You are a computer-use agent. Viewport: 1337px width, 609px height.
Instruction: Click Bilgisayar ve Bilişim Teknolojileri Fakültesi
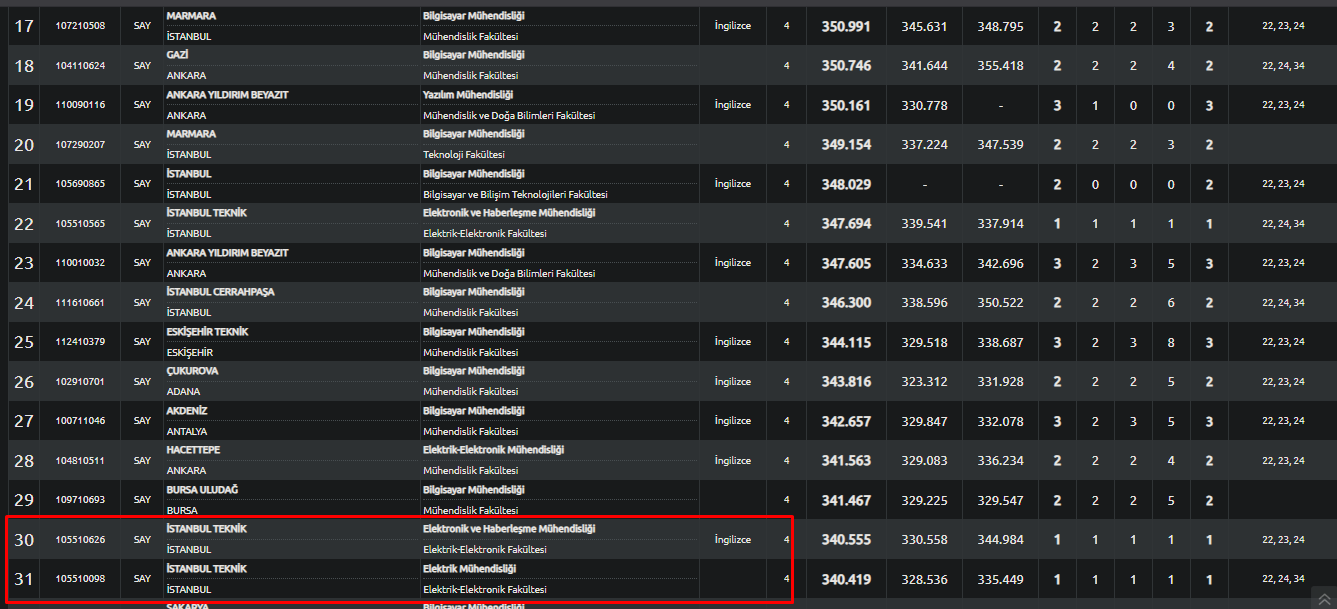point(515,194)
